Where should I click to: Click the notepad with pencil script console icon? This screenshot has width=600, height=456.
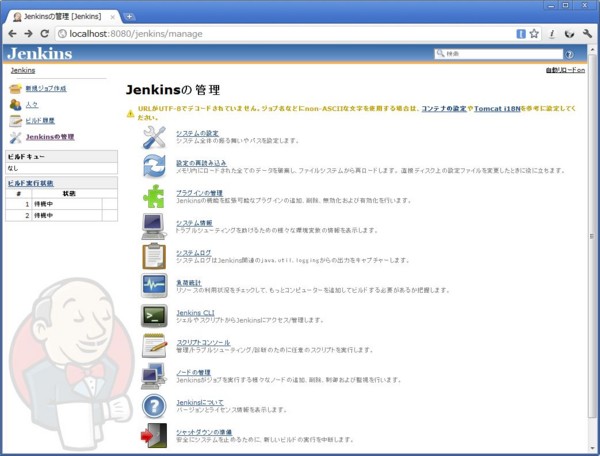pyautogui.click(x=154, y=345)
